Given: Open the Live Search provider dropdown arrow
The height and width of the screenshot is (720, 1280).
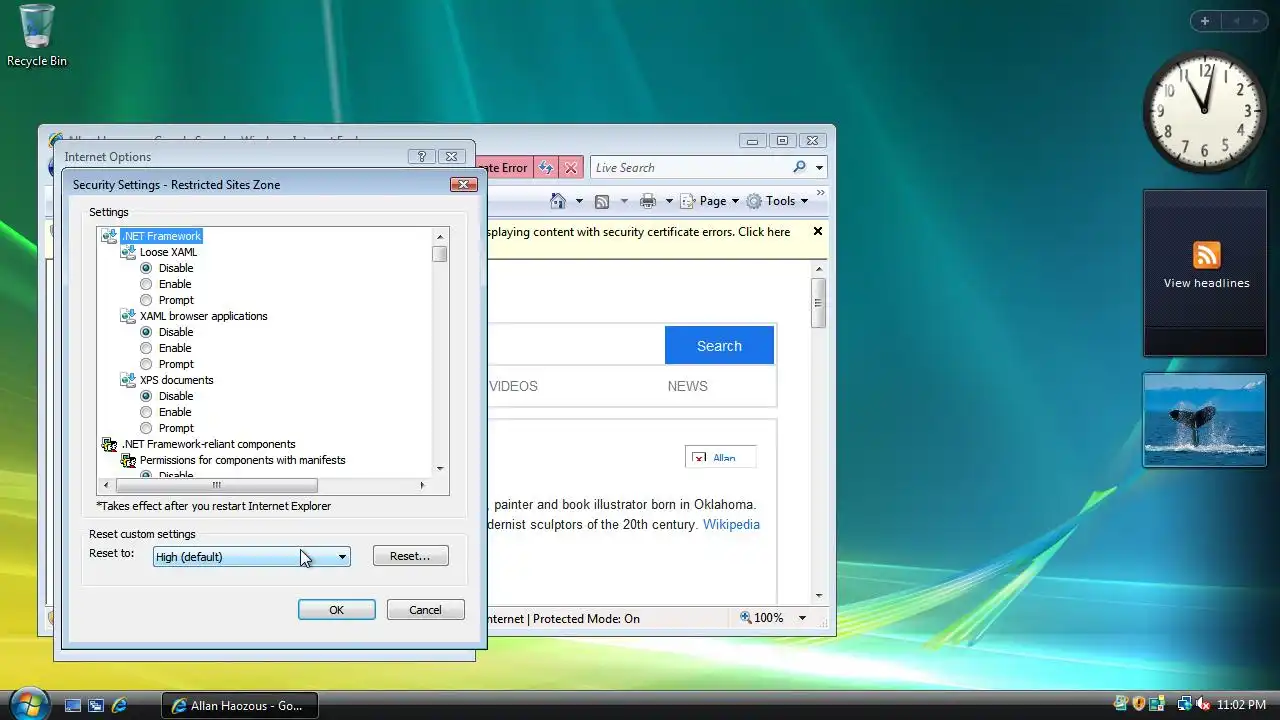Looking at the screenshot, I should coord(819,168).
